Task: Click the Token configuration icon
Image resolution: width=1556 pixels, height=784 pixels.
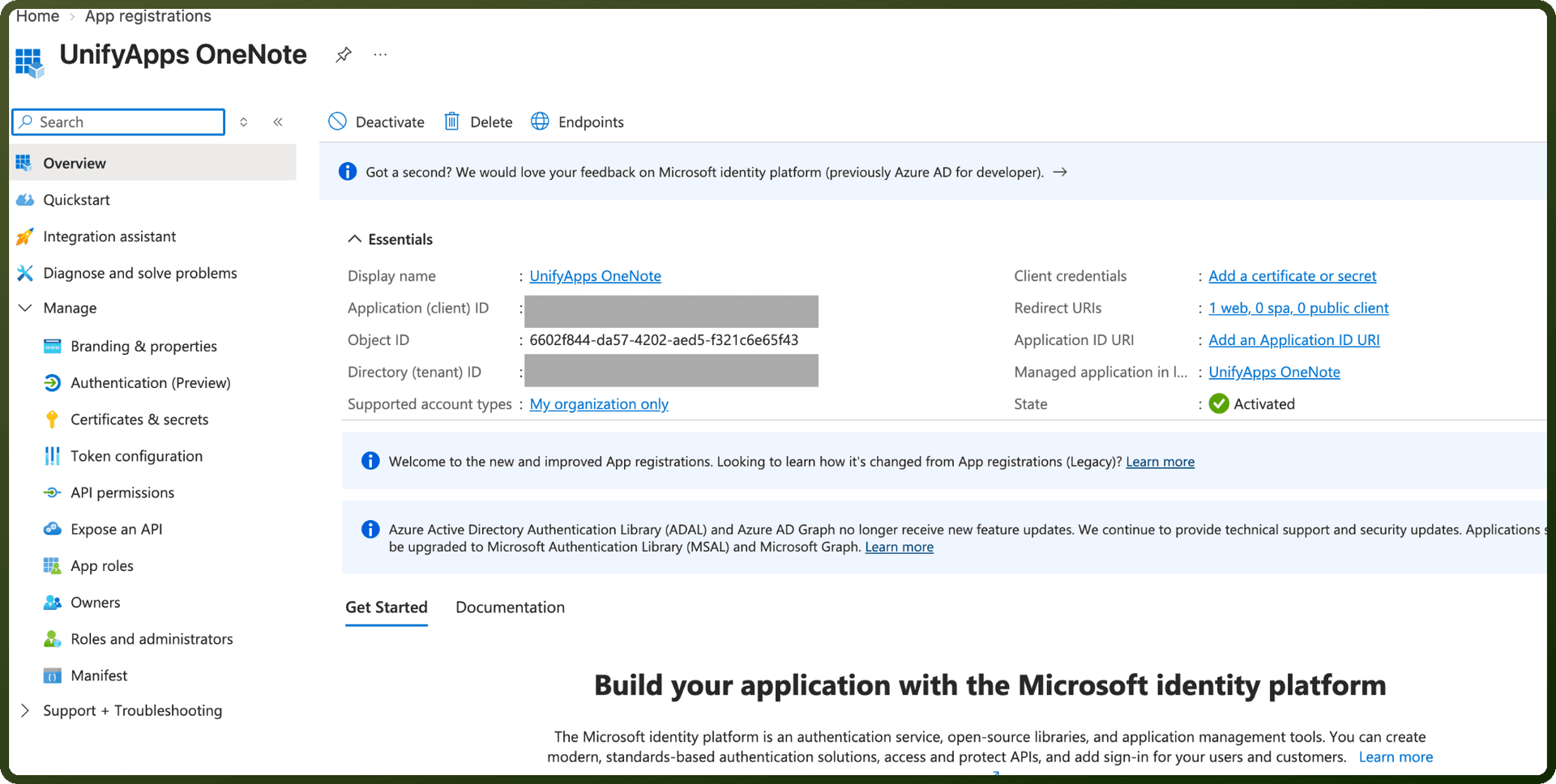Action: [x=53, y=456]
